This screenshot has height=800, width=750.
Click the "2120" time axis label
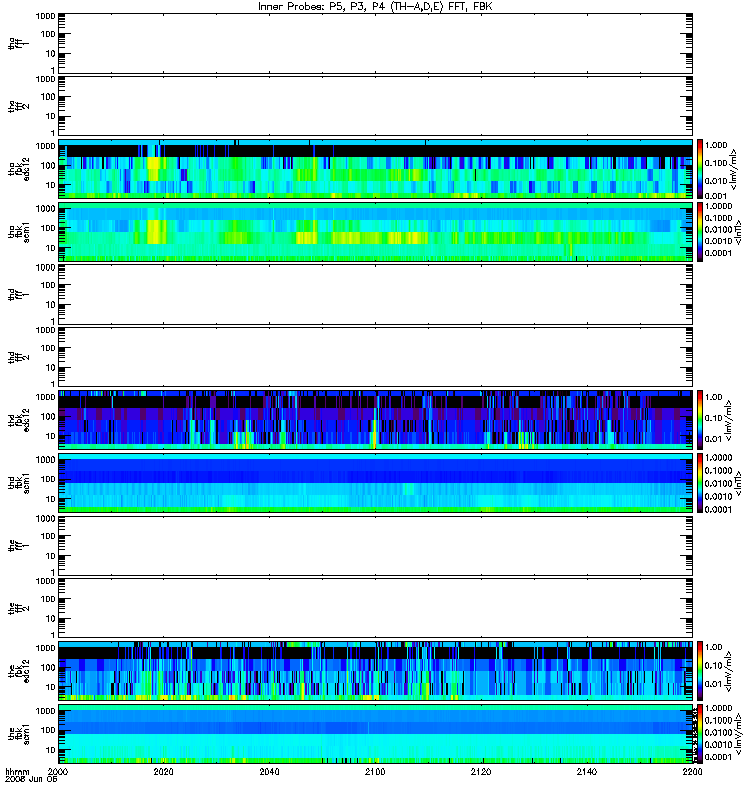point(481,771)
